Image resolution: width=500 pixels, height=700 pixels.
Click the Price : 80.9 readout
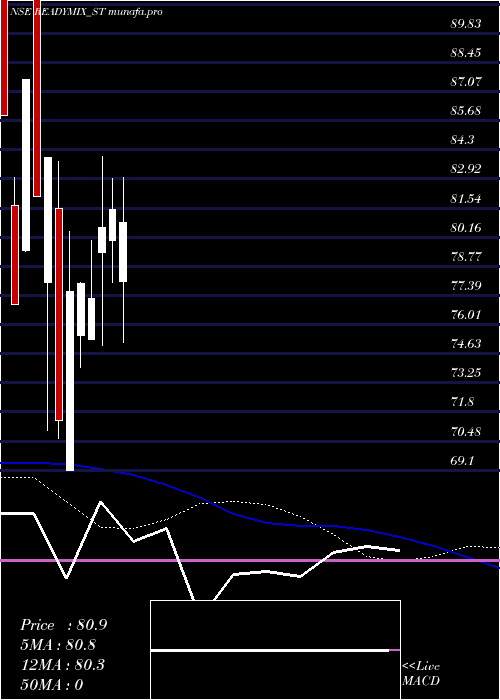pos(63,625)
